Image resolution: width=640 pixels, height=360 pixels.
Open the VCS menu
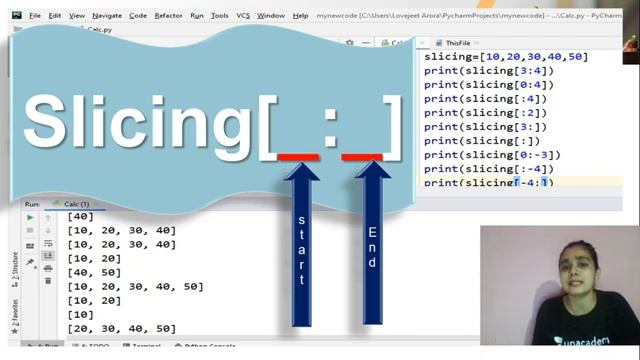pyautogui.click(x=243, y=16)
